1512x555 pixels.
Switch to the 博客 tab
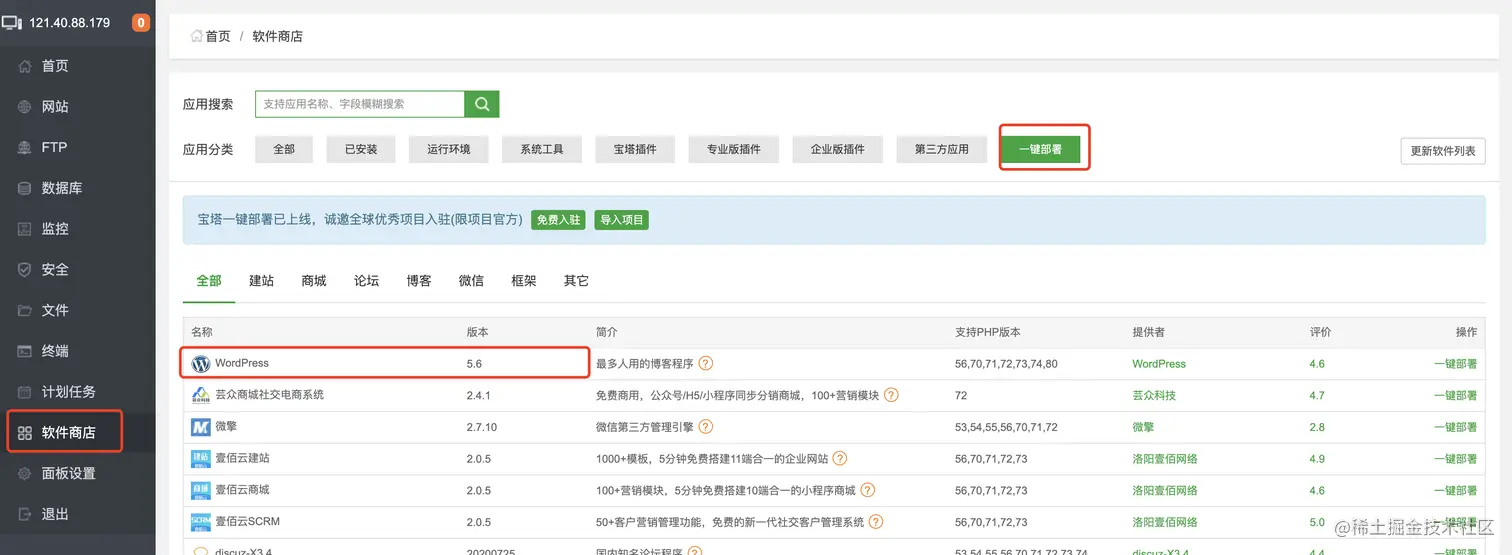(x=419, y=281)
